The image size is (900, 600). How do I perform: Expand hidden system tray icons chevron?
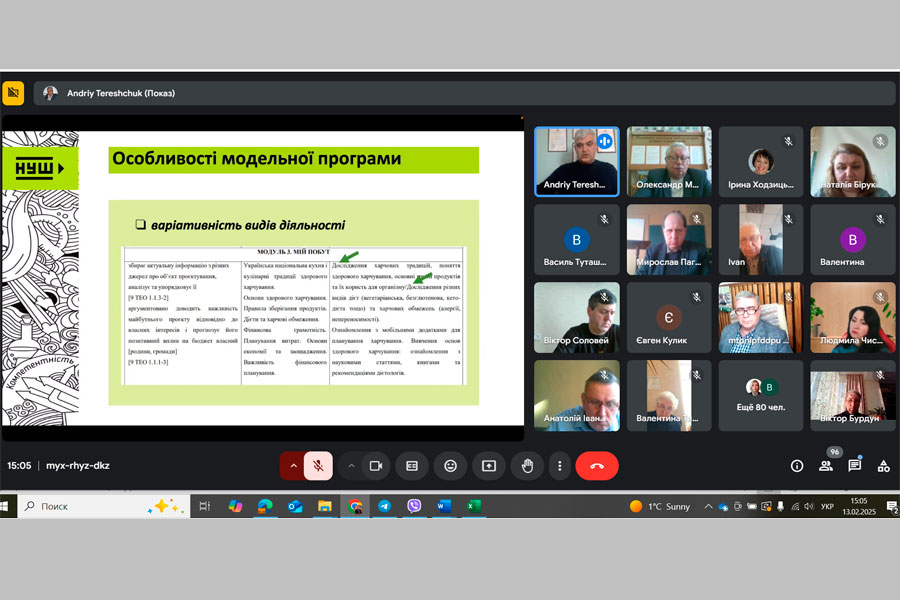point(708,506)
